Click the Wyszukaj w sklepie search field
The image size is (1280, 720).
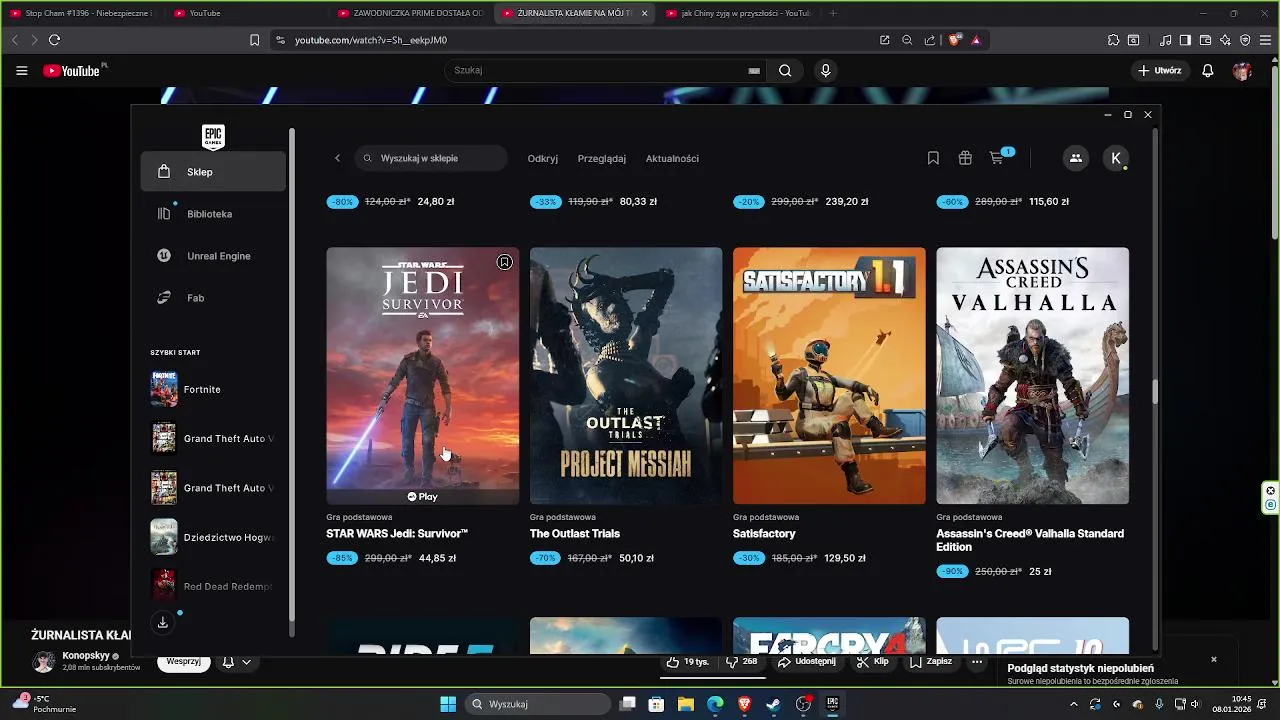pyautogui.click(x=431, y=158)
